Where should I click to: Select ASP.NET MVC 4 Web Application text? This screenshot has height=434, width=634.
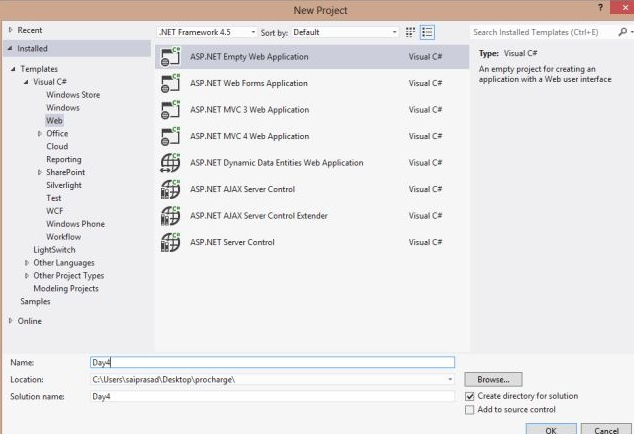tap(249, 136)
